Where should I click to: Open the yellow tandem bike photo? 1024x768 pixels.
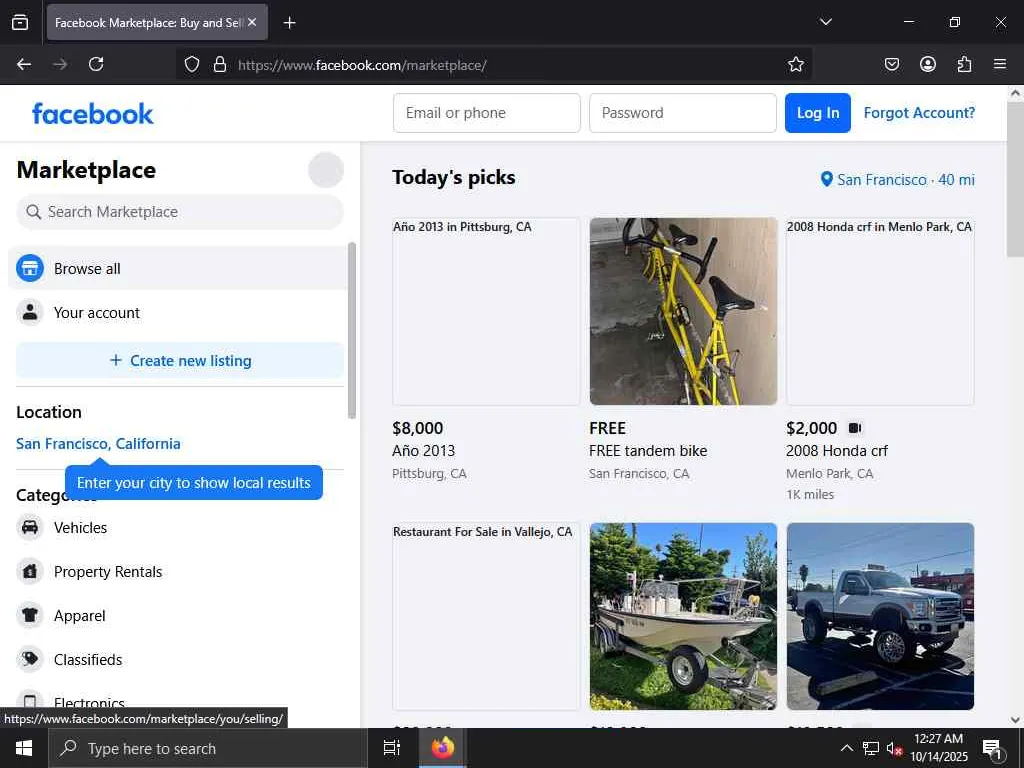point(683,312)
